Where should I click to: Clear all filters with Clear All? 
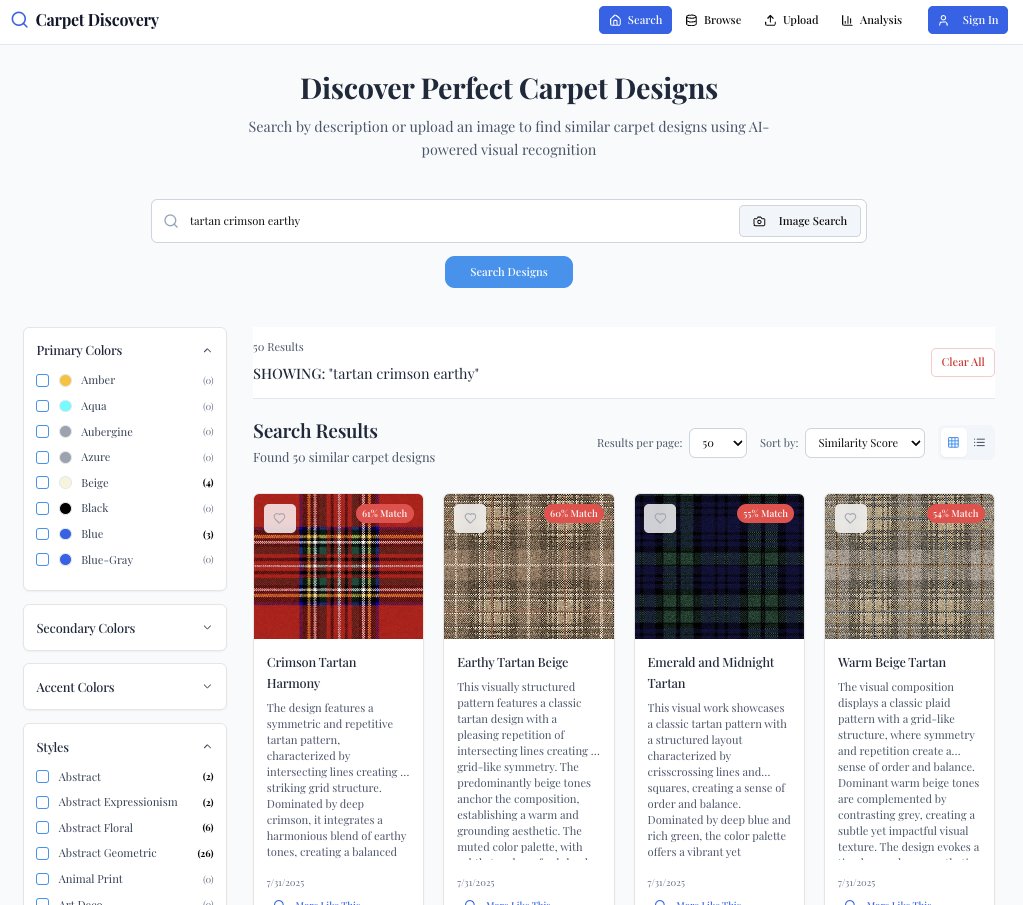click(963, 362)
